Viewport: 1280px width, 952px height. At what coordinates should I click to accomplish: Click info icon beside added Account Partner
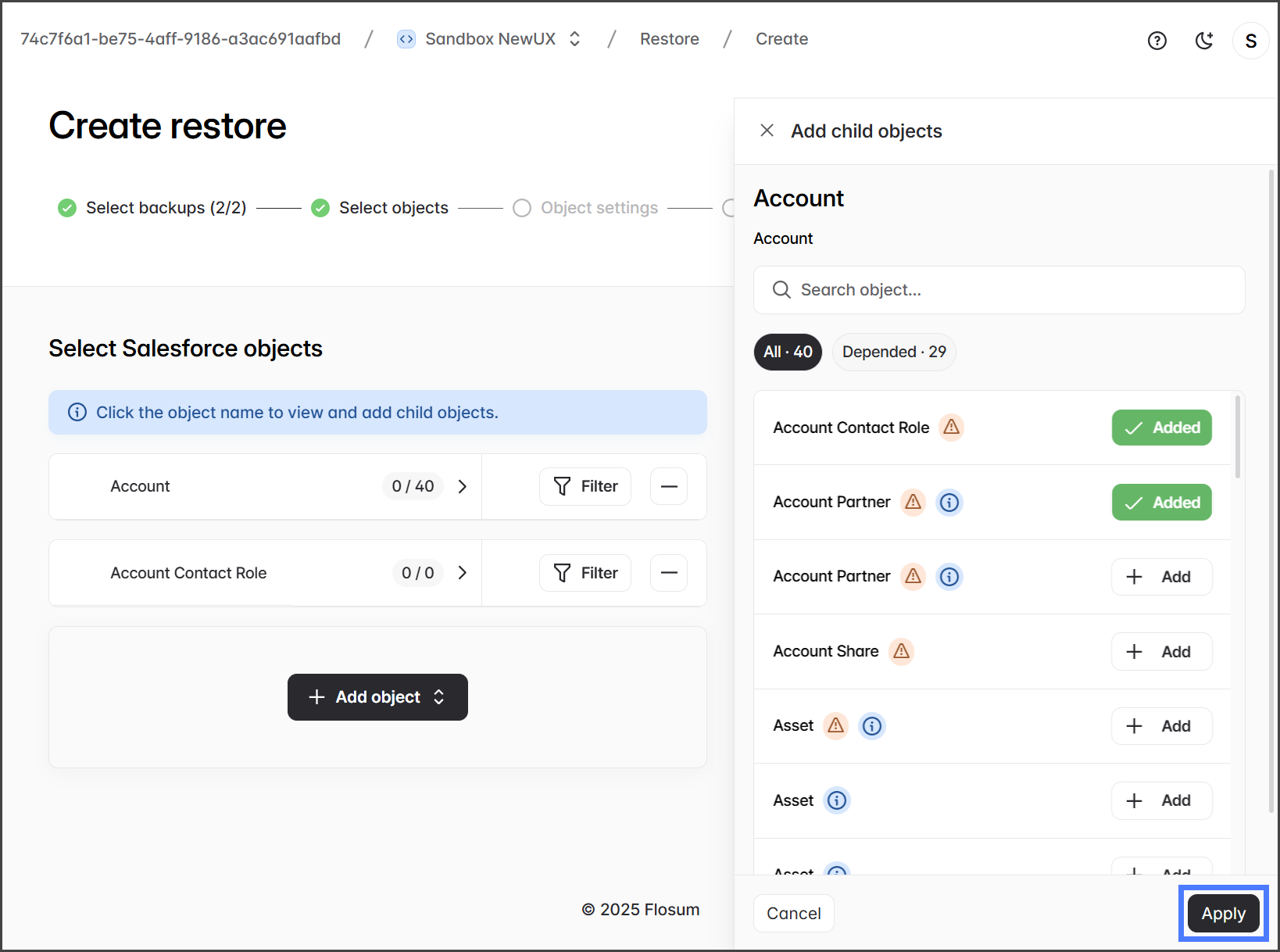(949, 503)
